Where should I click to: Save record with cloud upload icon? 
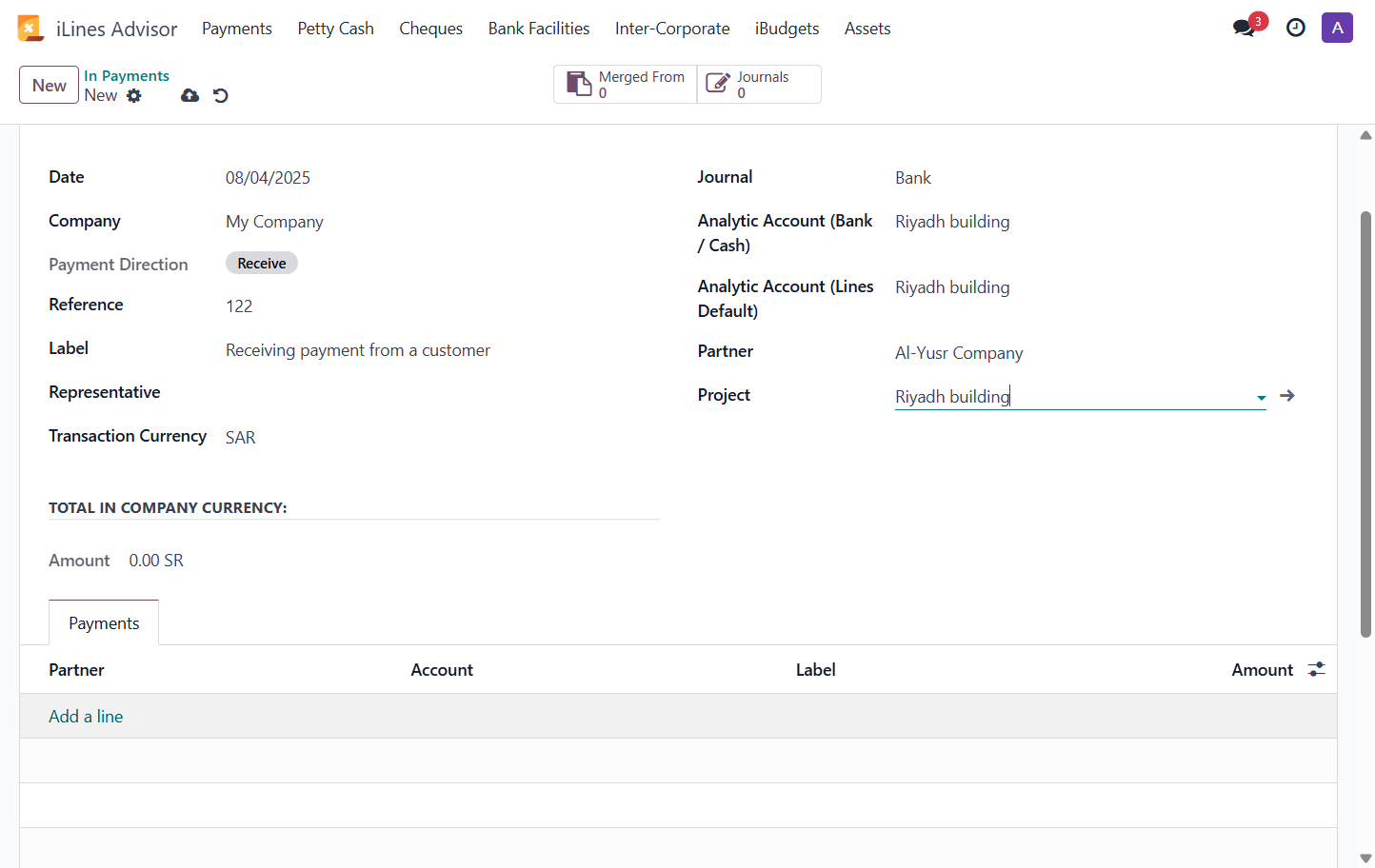click(190, 95)
